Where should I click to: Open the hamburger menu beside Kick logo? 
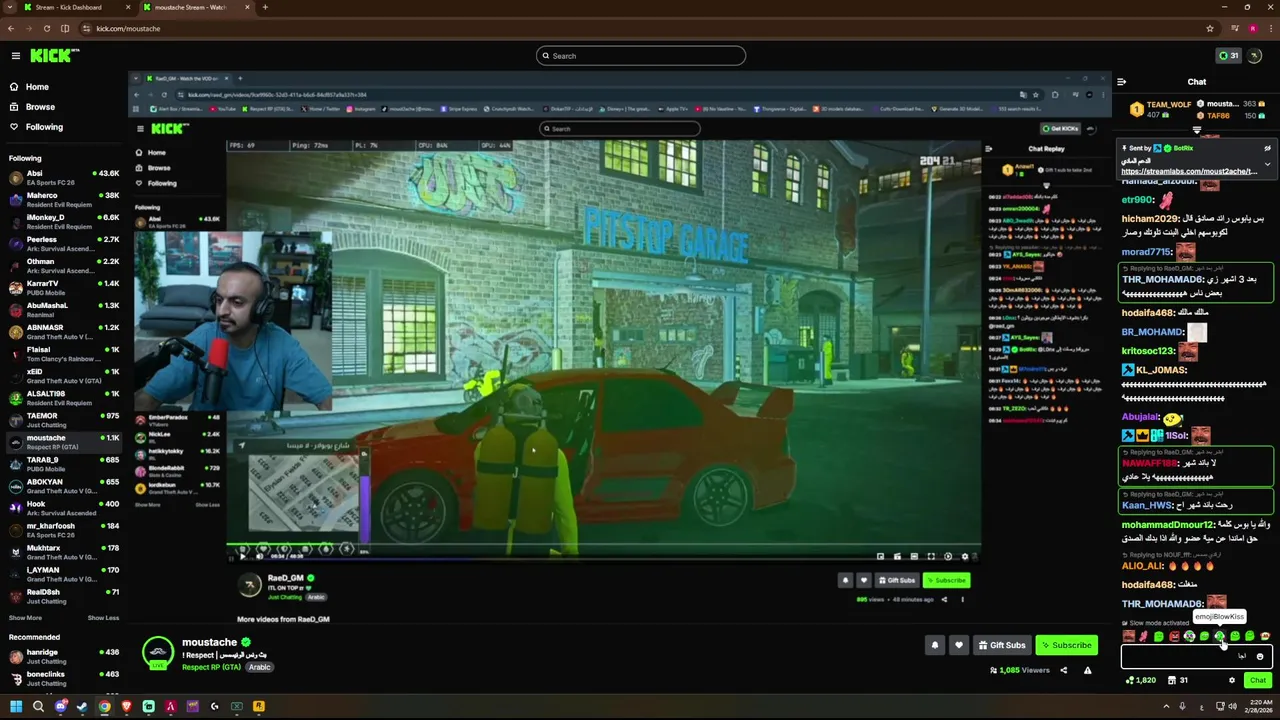(x=15, y=56)
